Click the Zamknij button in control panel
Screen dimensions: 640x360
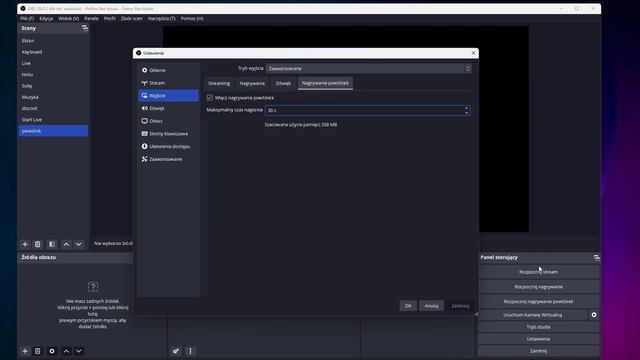click(538, 351)
